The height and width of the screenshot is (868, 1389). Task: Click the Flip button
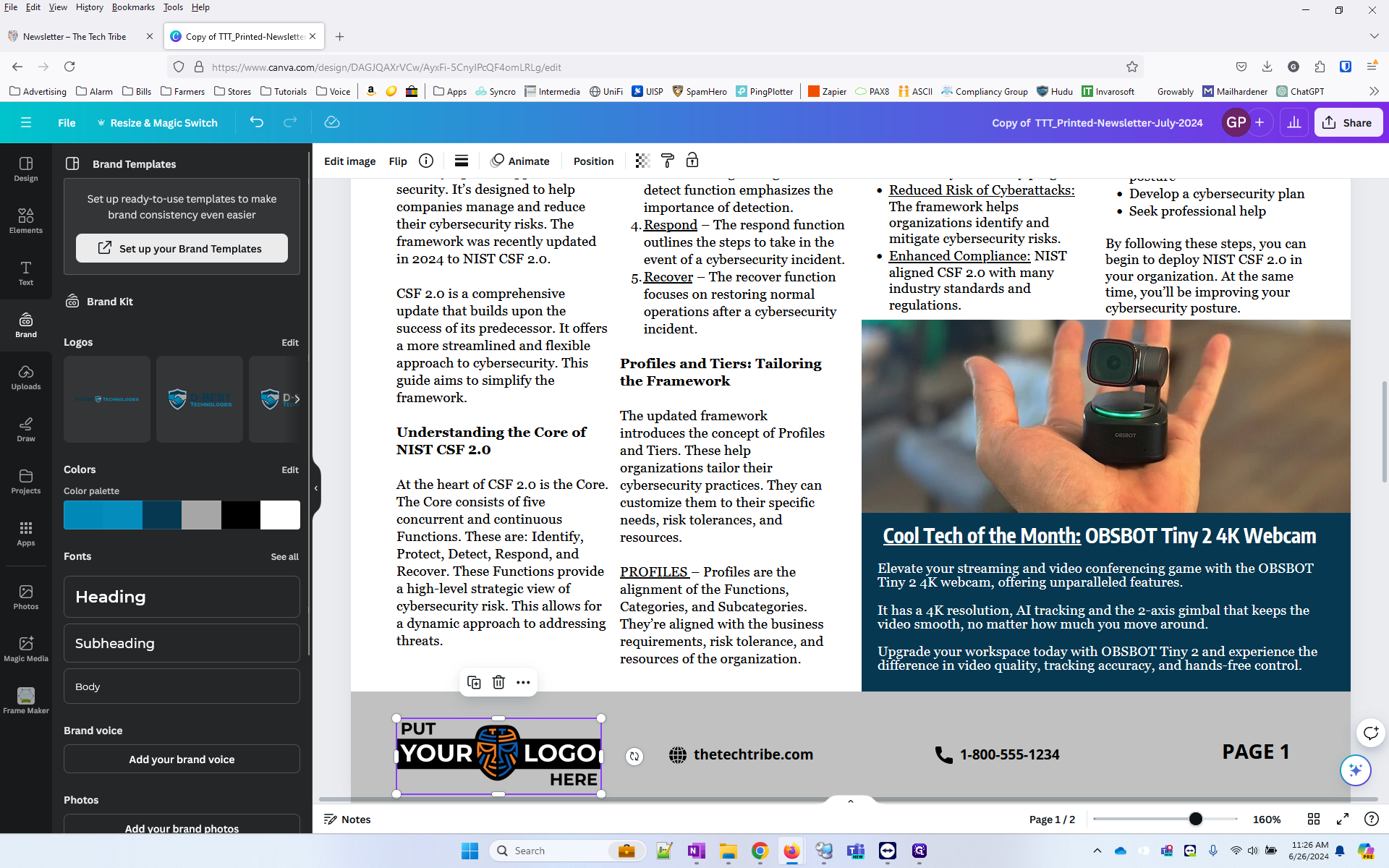(398, 161)
